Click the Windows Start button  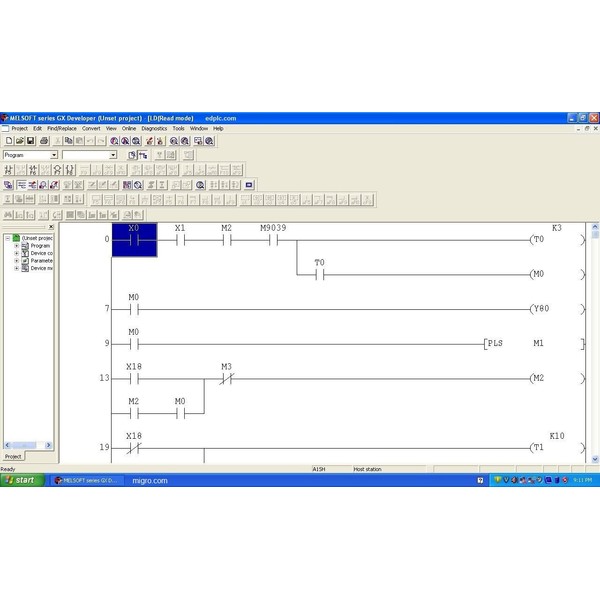click(20, 480)
